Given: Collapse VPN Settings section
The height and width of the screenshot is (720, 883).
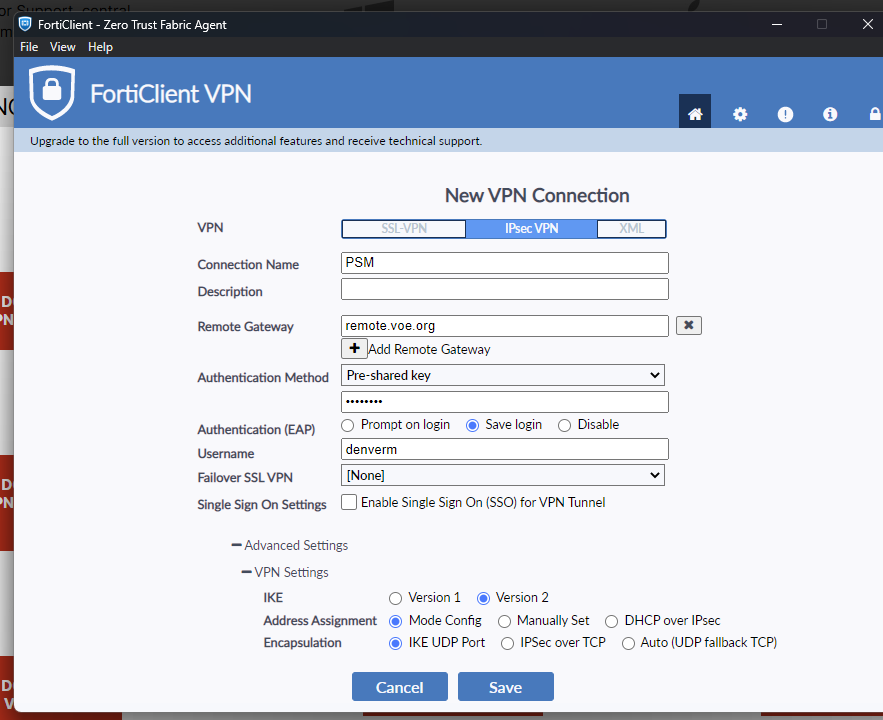Looking at the screenshot, I should pyautogui.click(x=285, y=572).
